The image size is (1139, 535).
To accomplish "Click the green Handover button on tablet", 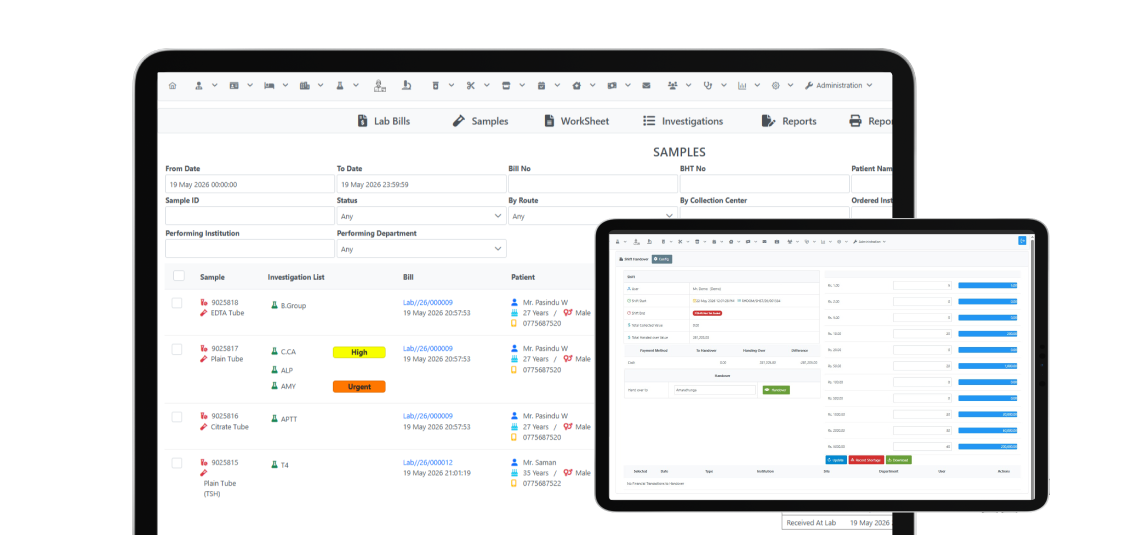I will tap(776, 390).
